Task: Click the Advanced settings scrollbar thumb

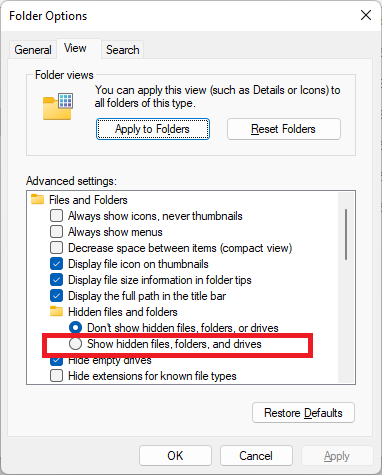Action: coord(346,234)
